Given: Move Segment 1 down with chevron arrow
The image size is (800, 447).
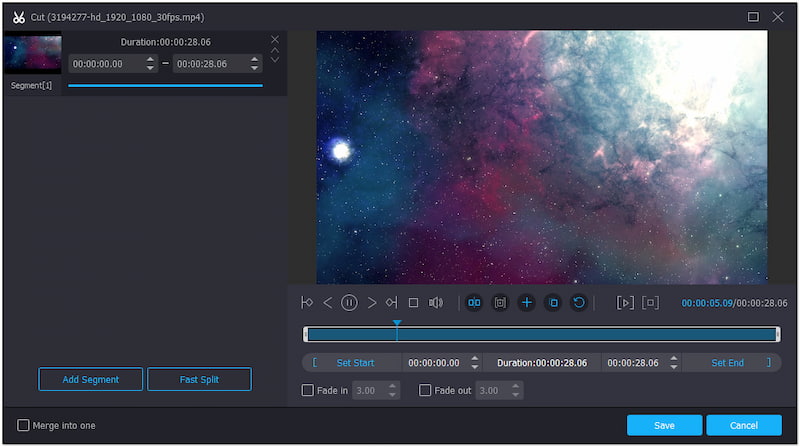Looking at the screenshot, I should [275, 60].
